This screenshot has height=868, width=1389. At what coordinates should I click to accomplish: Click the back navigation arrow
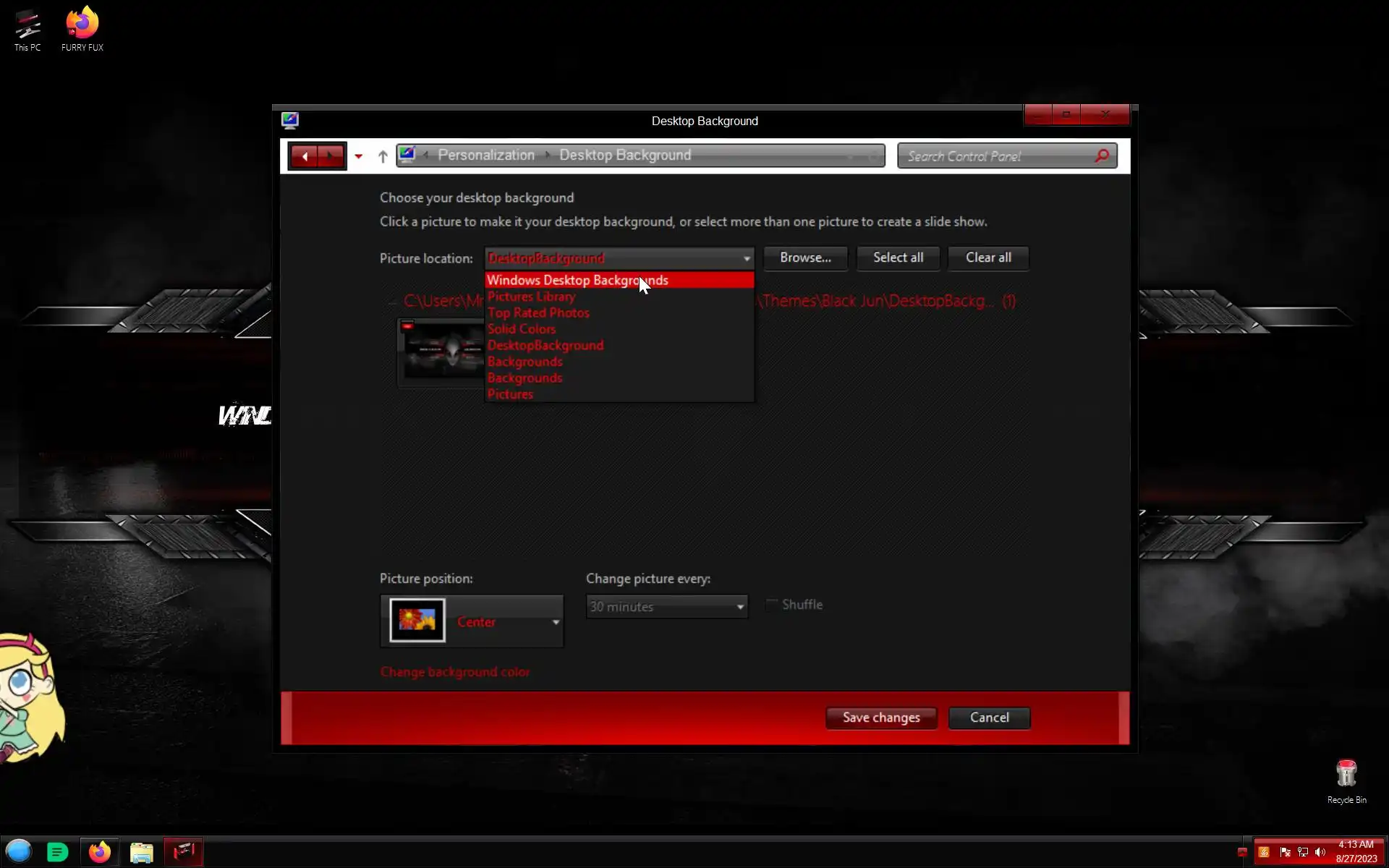(305, 156)
